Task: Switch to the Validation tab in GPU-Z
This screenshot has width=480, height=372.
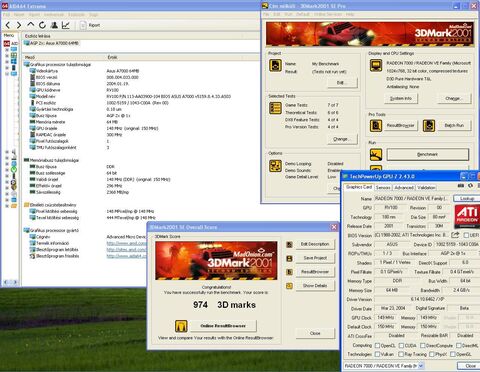Action: (426, 188)
